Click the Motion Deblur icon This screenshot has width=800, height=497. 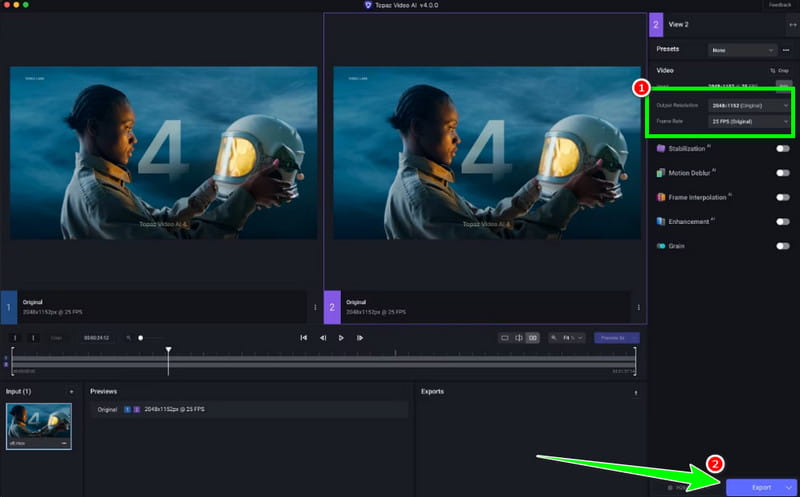[x=661, y=173]
